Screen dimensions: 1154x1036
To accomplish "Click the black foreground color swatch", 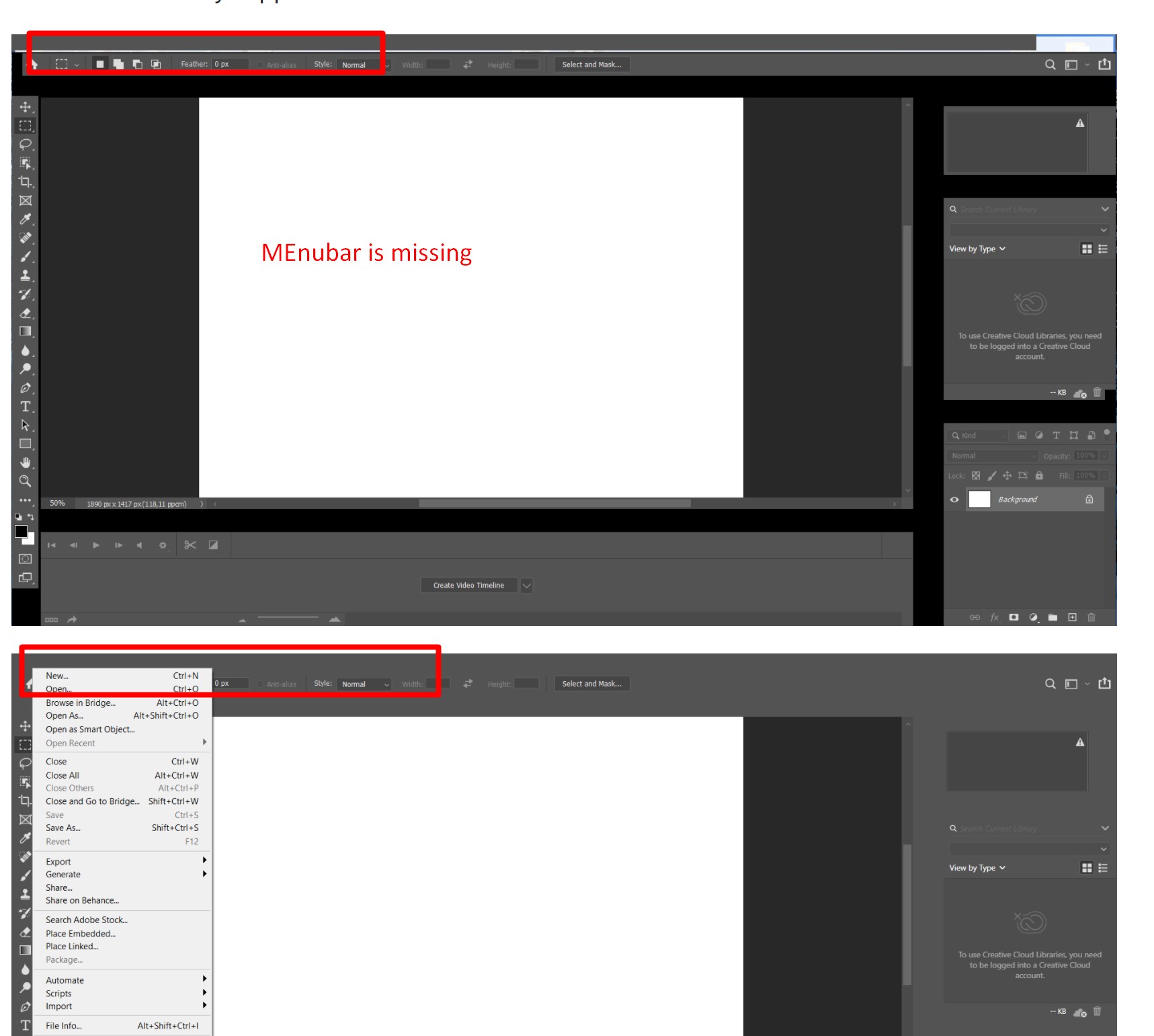I will (21, 531).
